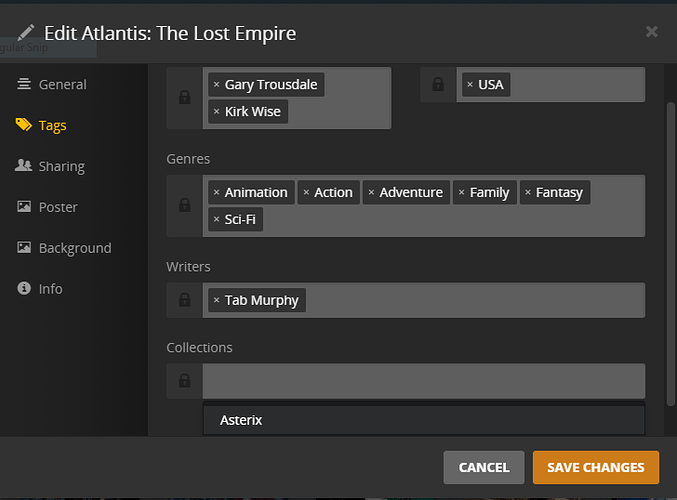
Task: Click the Save Changes button
Action: pos(596,467)
